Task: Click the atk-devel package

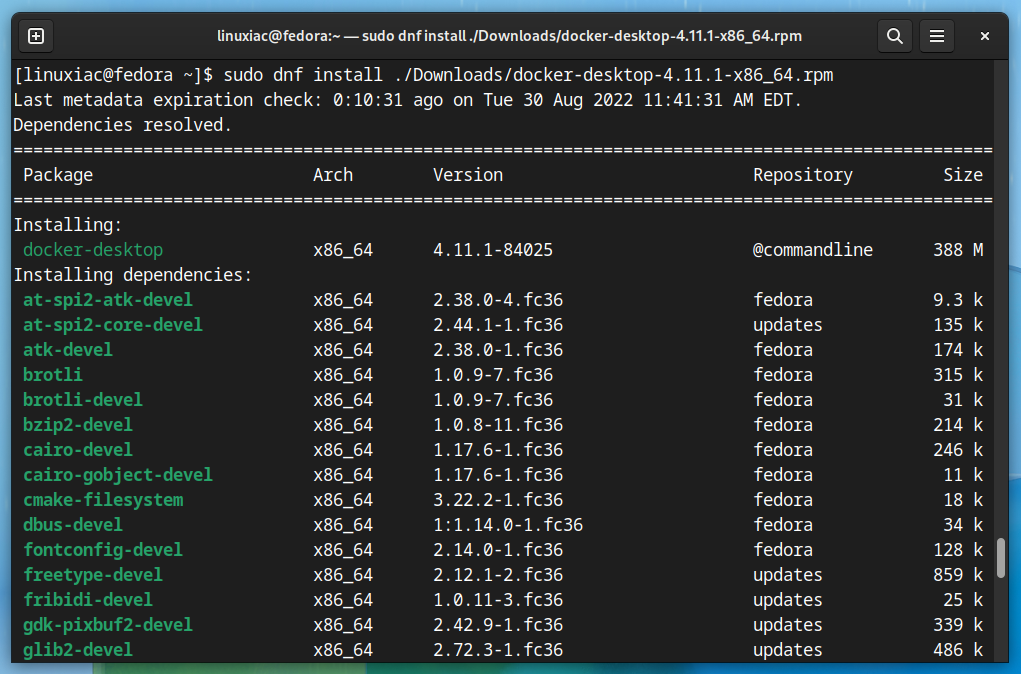Action: point(68,350)
